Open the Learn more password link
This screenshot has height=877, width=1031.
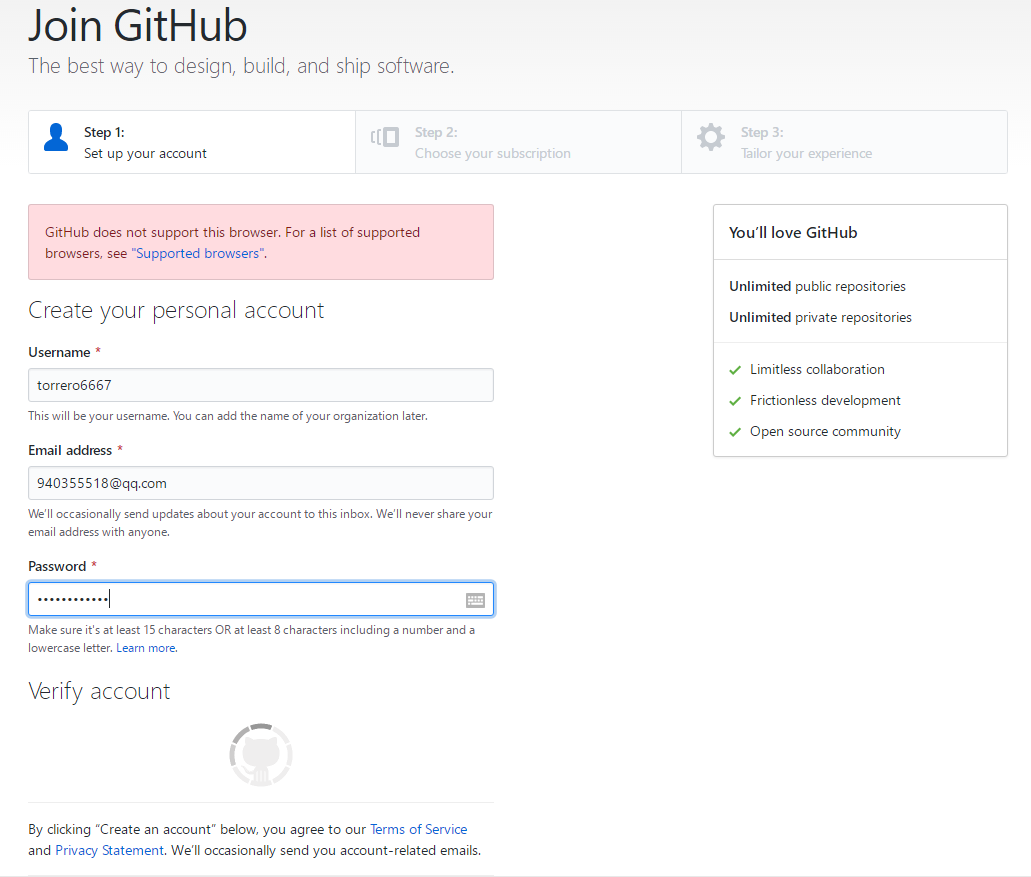tap(146, 648)
